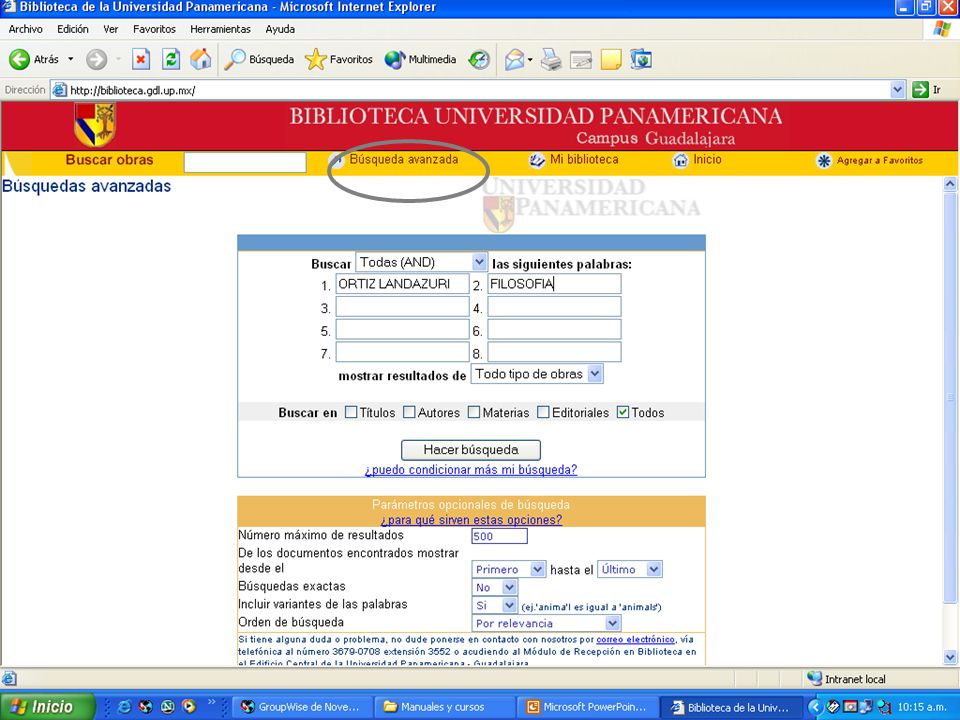Click page scrollbar down arrow
The height and width of the screenshot is (720, 960).
950,658
